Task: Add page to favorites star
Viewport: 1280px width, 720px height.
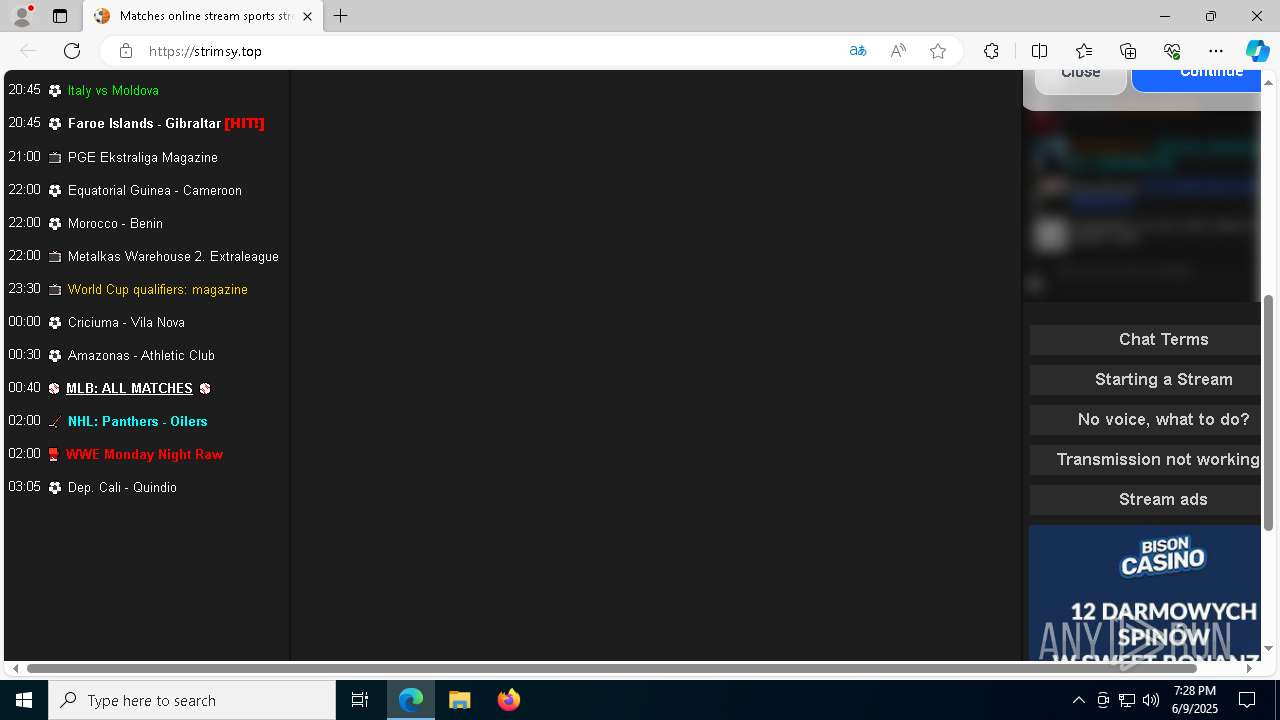Action: 938,51
